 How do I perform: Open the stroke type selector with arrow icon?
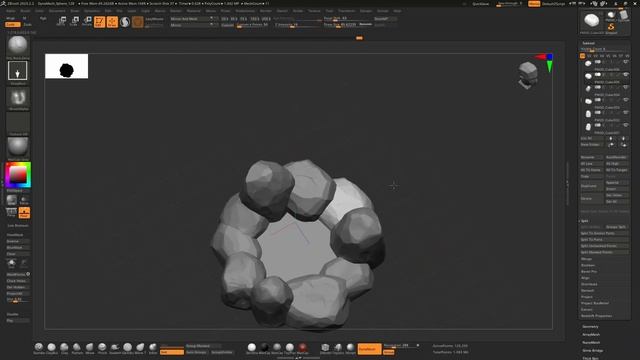(18, 71)
